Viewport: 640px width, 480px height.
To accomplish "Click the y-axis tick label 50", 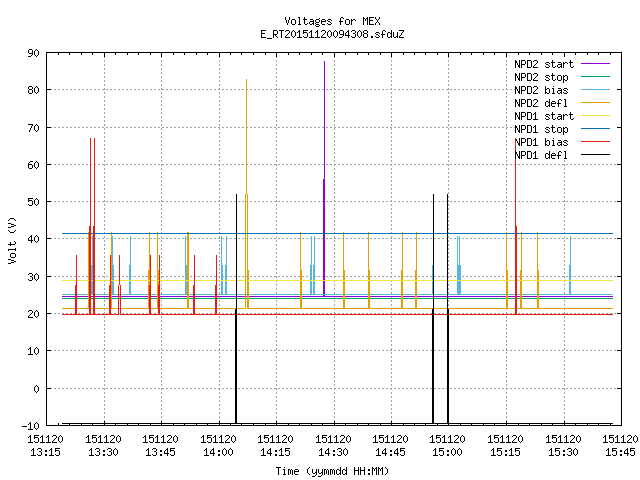I will click(33, 202).
